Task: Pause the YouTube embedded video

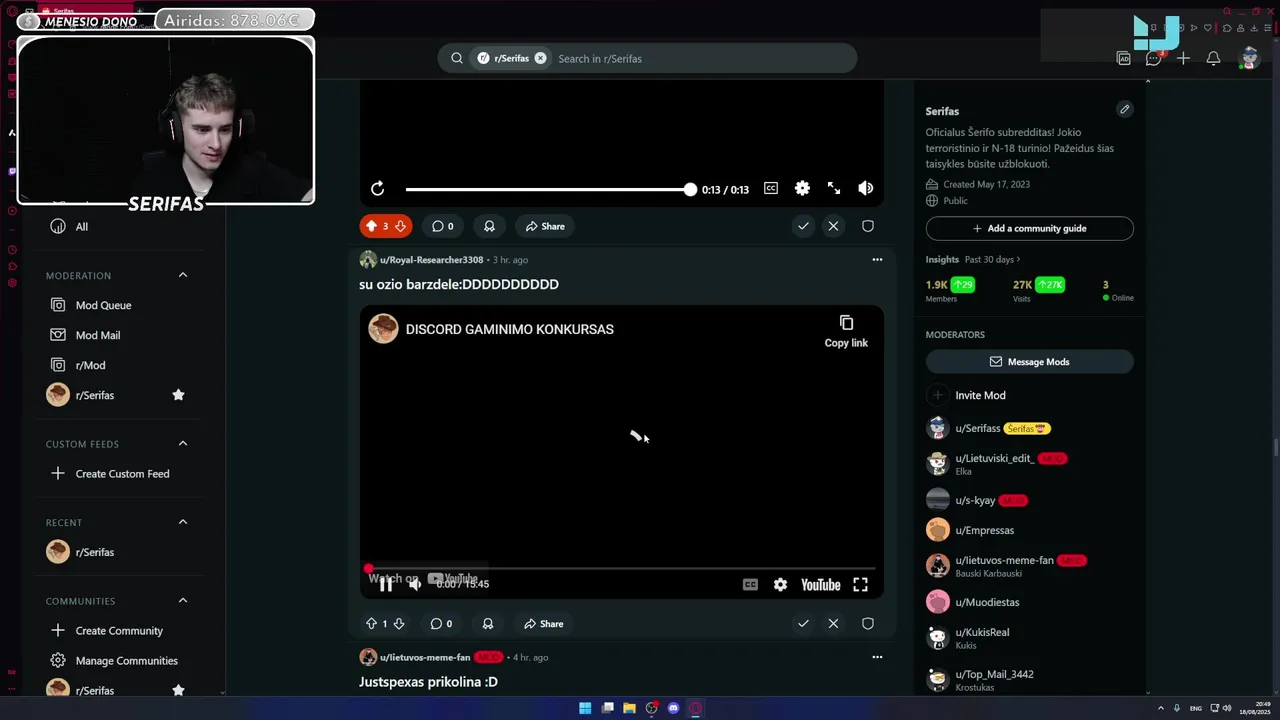Action: coord(386,585)
